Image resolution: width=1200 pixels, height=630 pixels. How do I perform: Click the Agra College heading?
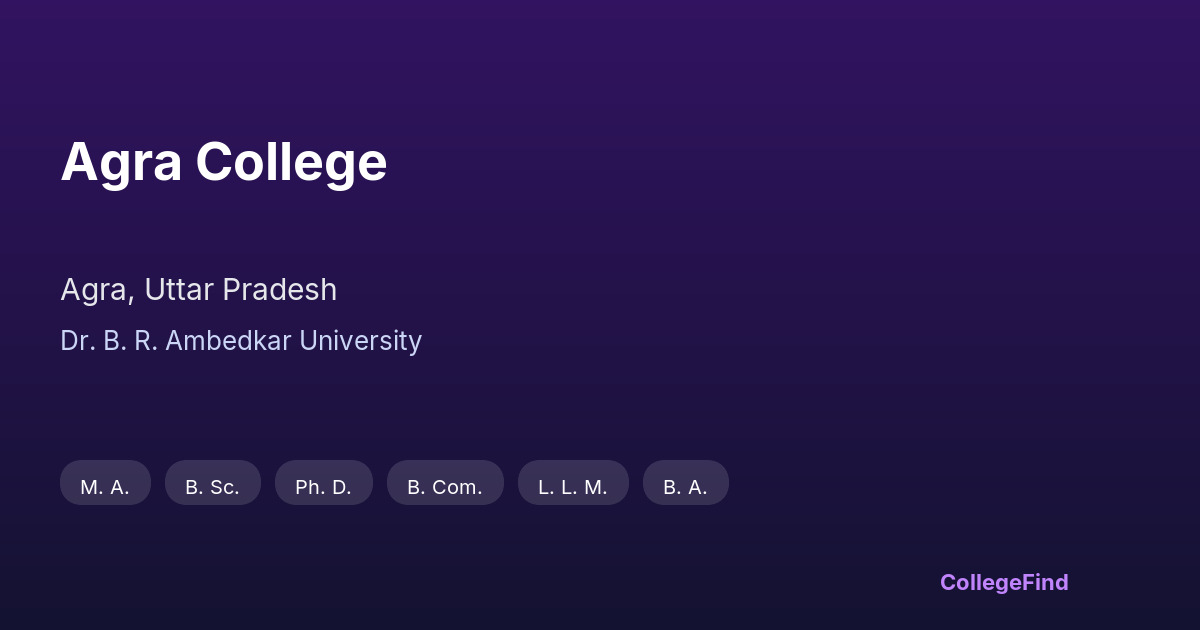coord(223,162)
